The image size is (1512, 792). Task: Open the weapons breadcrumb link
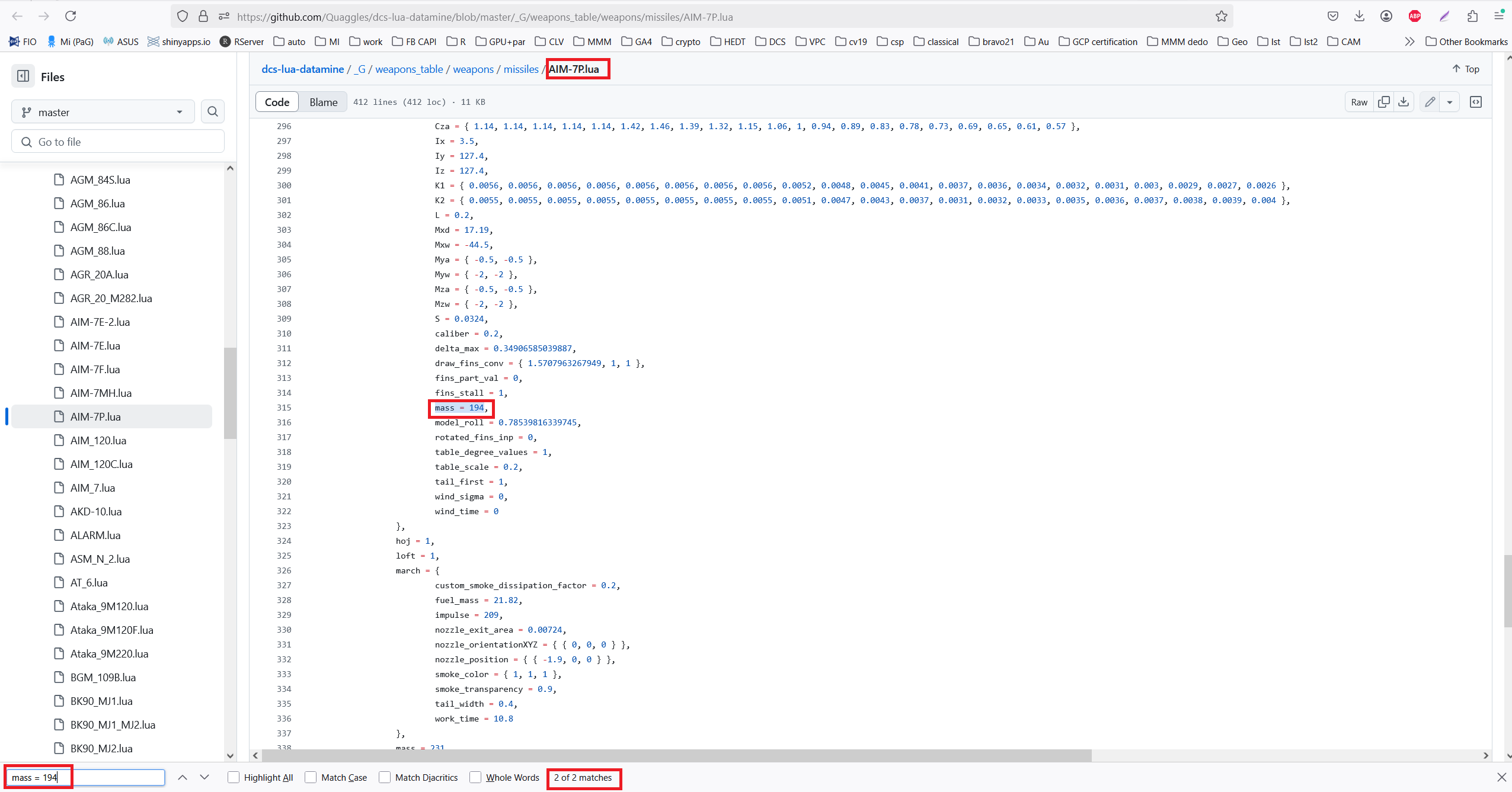473,69
